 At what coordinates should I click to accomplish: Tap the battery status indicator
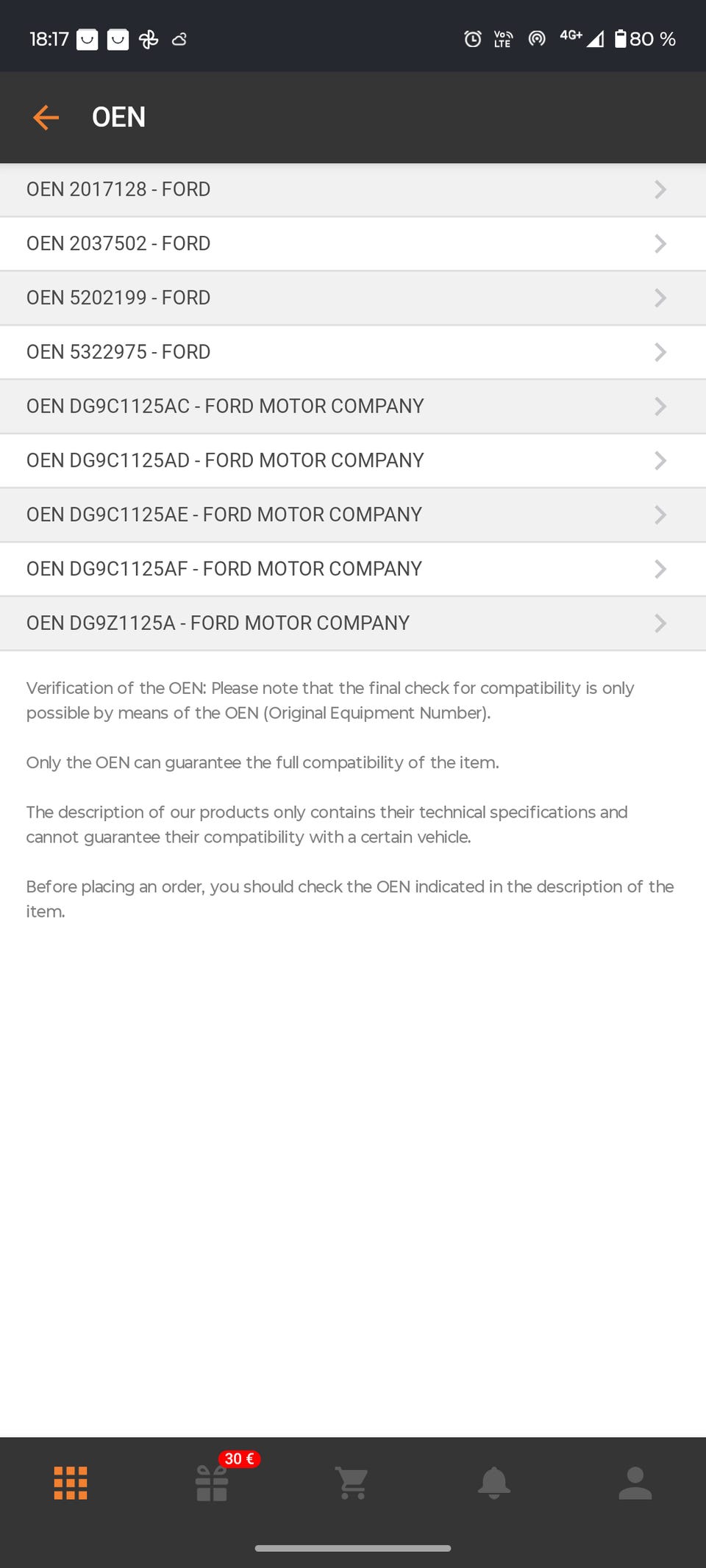pos(645,39)
